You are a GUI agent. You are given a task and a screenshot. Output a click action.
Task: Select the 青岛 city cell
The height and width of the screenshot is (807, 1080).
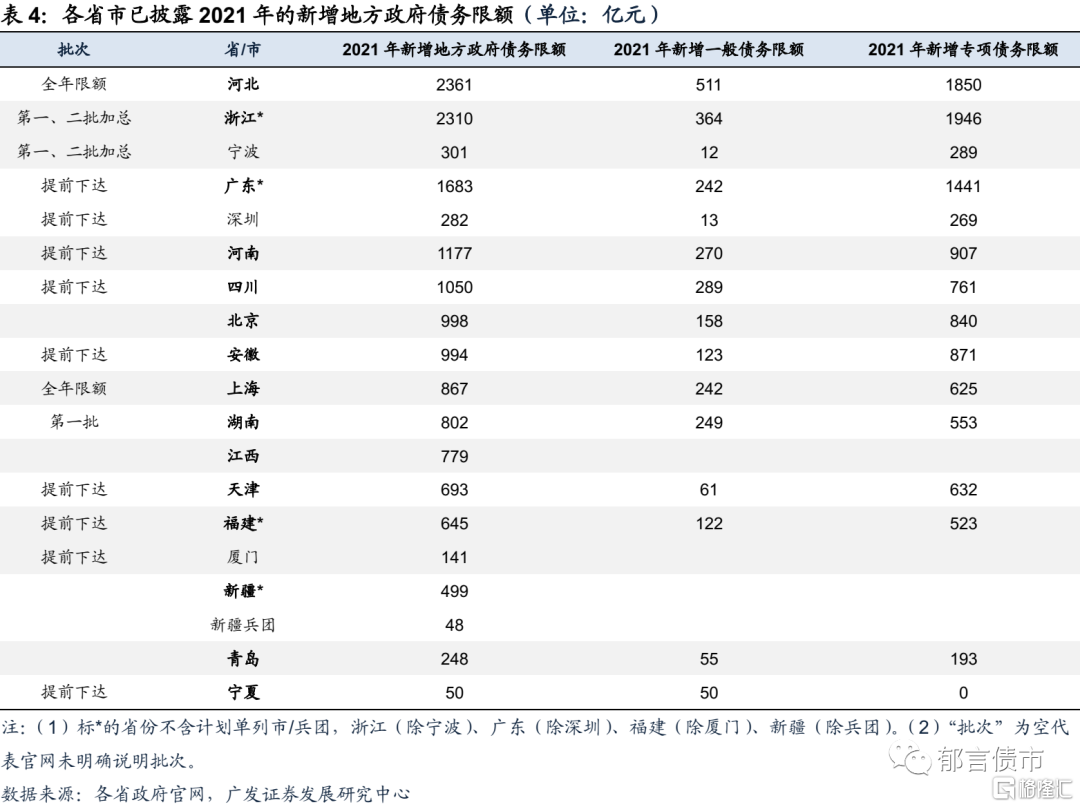pos(242,658)
